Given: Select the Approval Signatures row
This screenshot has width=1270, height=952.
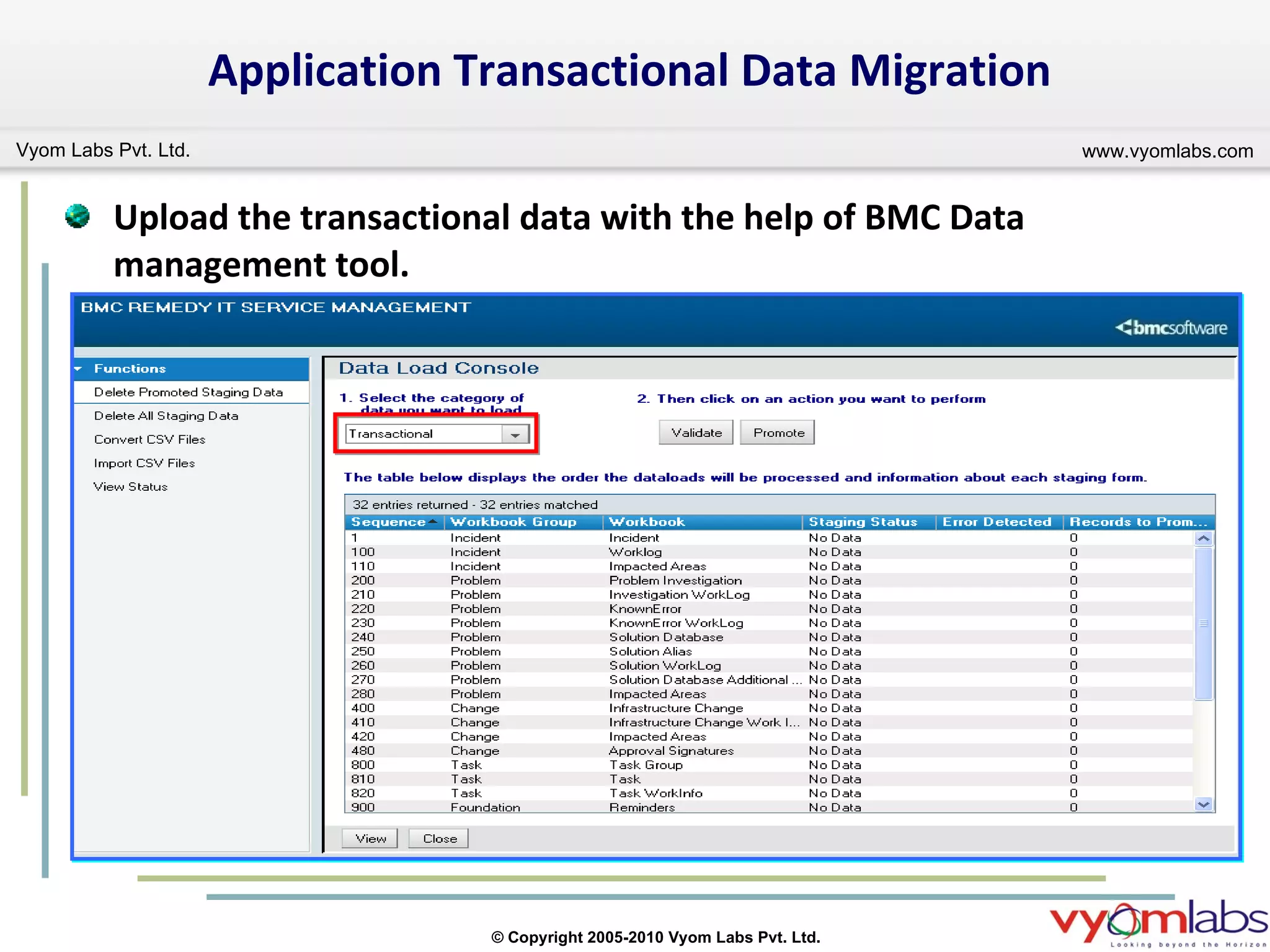Looking at the screenshot, I should pyautogui.click(x=769, y=751).
